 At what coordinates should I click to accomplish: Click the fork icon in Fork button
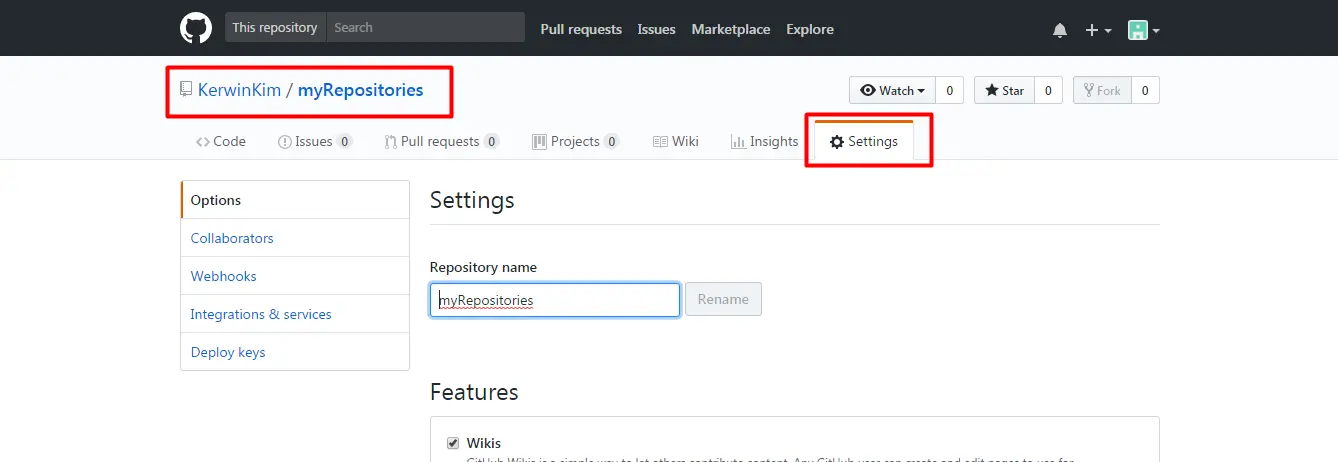tap(1089, 90)
